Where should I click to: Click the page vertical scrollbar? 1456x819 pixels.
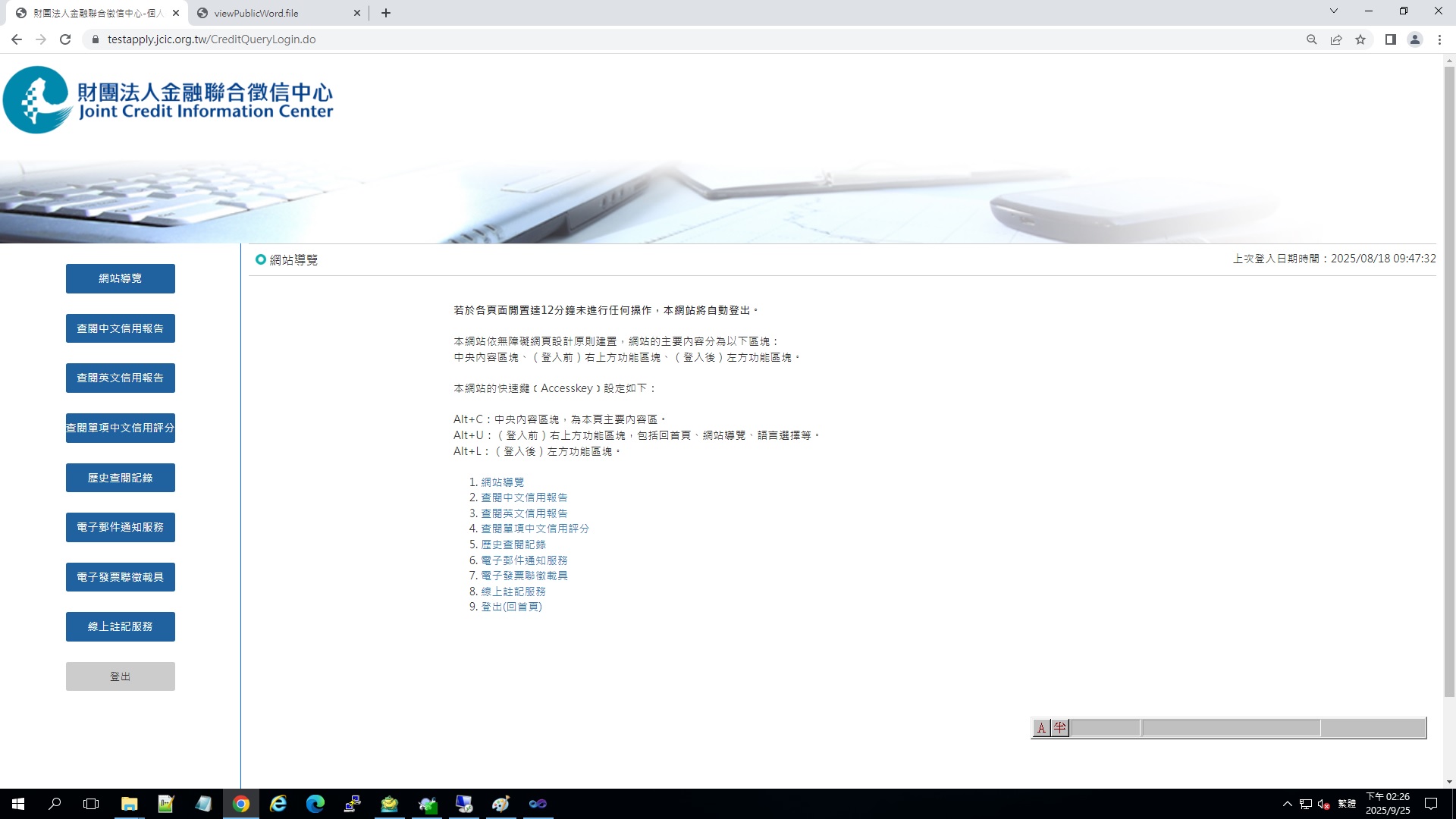click(x=1449, y=379)
